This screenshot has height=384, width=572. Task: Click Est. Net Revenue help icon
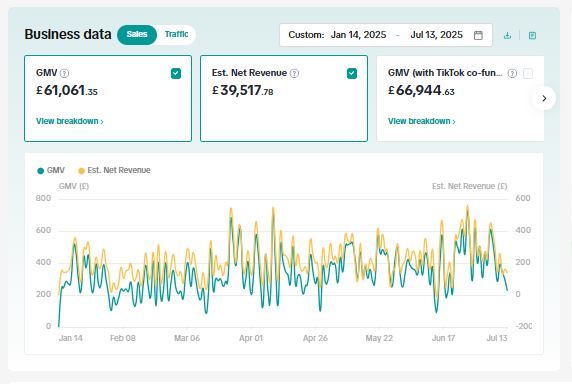click(294, 73)
